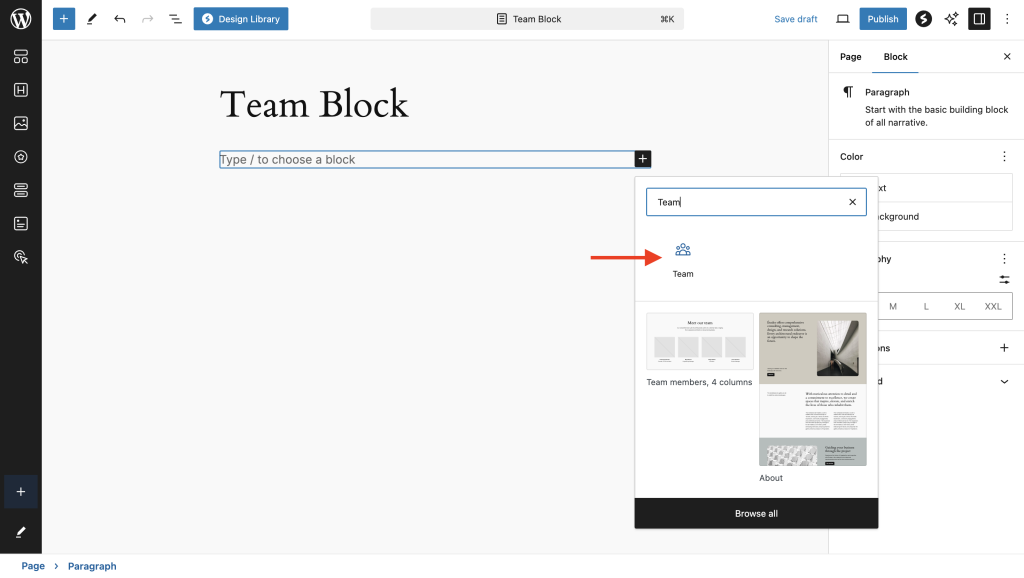This screenshot has height=578, width=1024.
Task: Redo the last change
Action: 146,18
